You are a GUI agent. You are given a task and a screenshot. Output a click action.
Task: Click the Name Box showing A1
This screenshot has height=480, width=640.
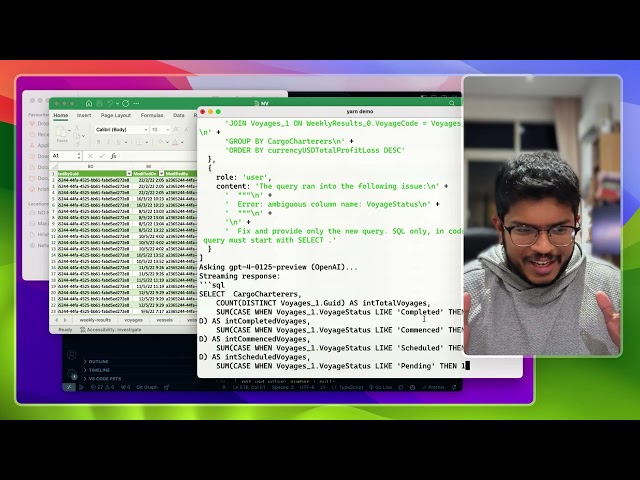click(x=66, y=156)
